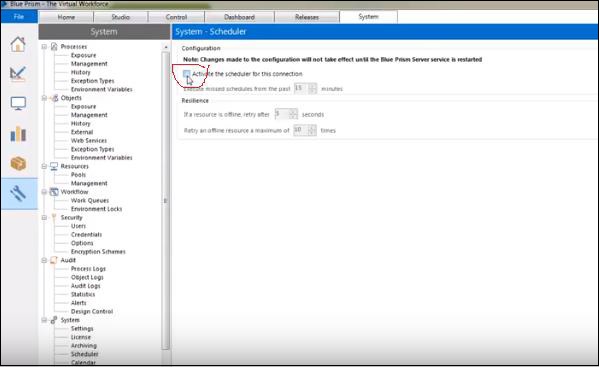Click the retry after seconds field
The width and height of the screenshot is (599, 367).
(x=282, y=114)
